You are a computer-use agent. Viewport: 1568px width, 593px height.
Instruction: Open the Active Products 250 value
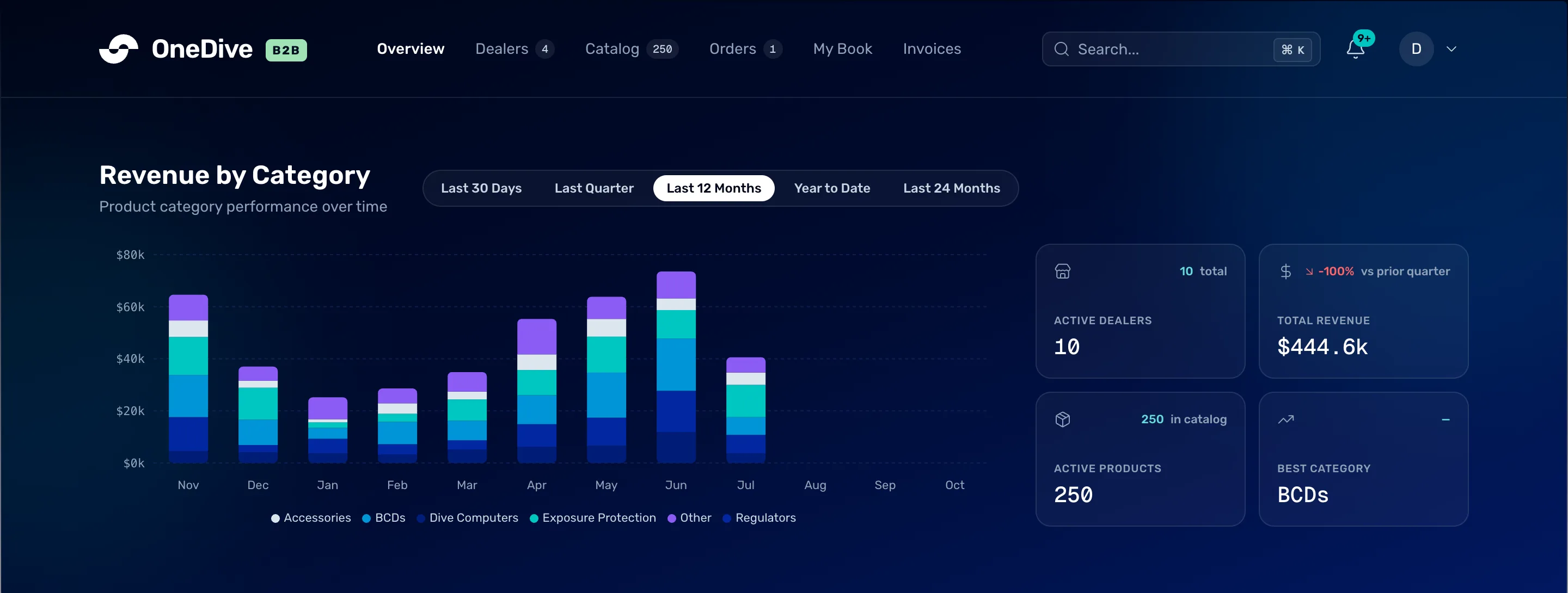(1073, 495)
